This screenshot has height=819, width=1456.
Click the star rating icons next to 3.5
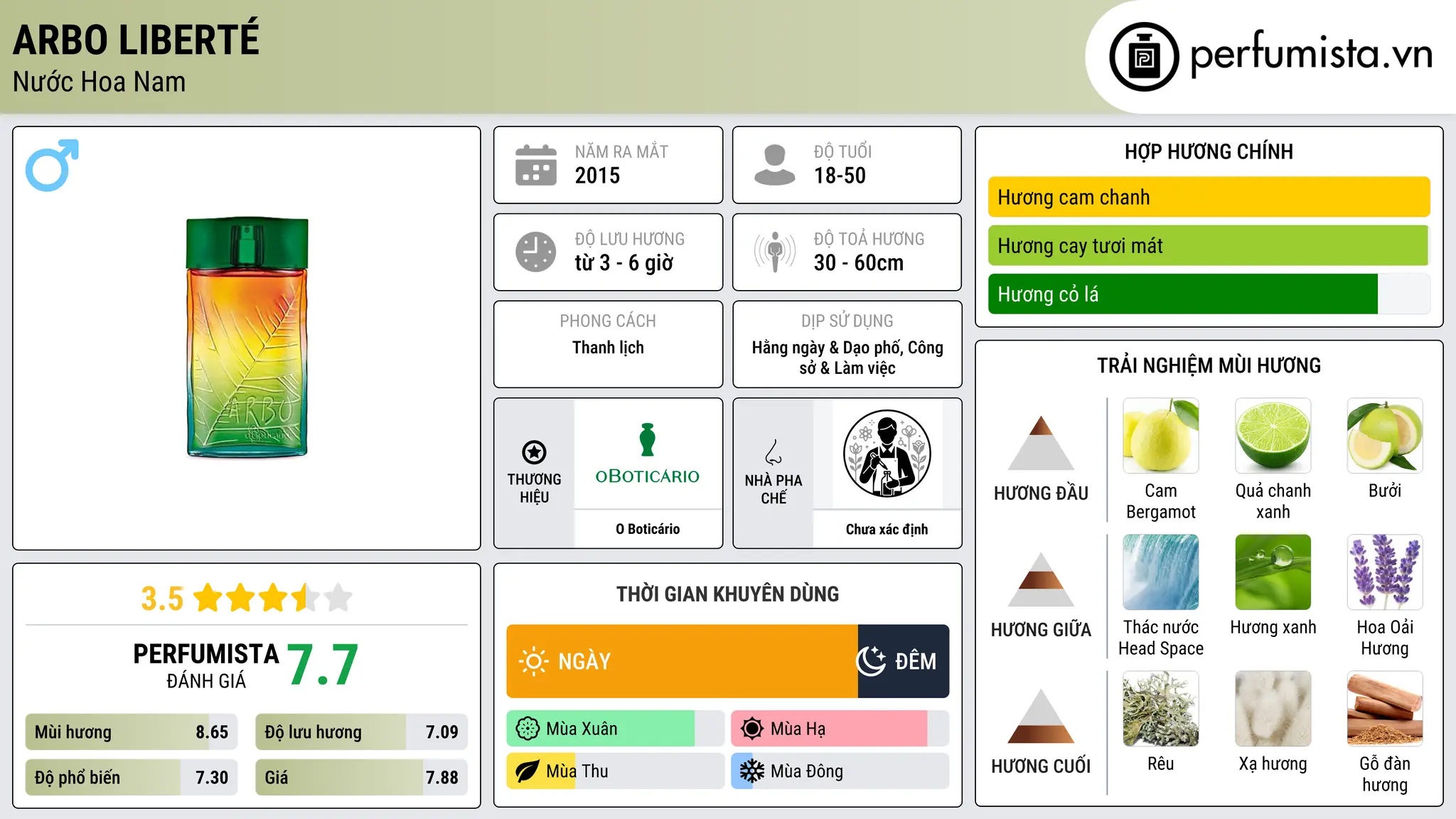pos(273,598)
